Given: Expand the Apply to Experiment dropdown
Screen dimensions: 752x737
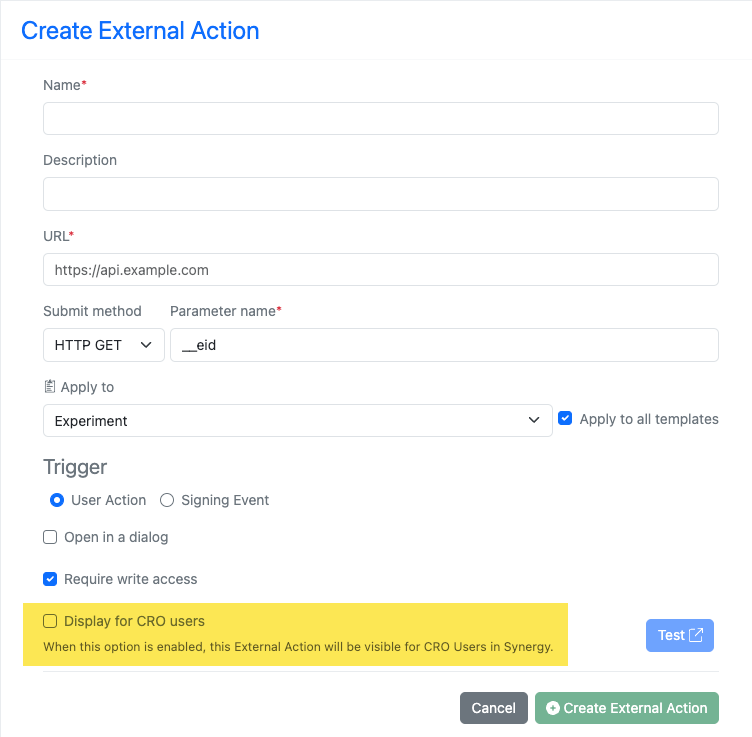Looking at the screenshot, I should [x=297, y=421].
